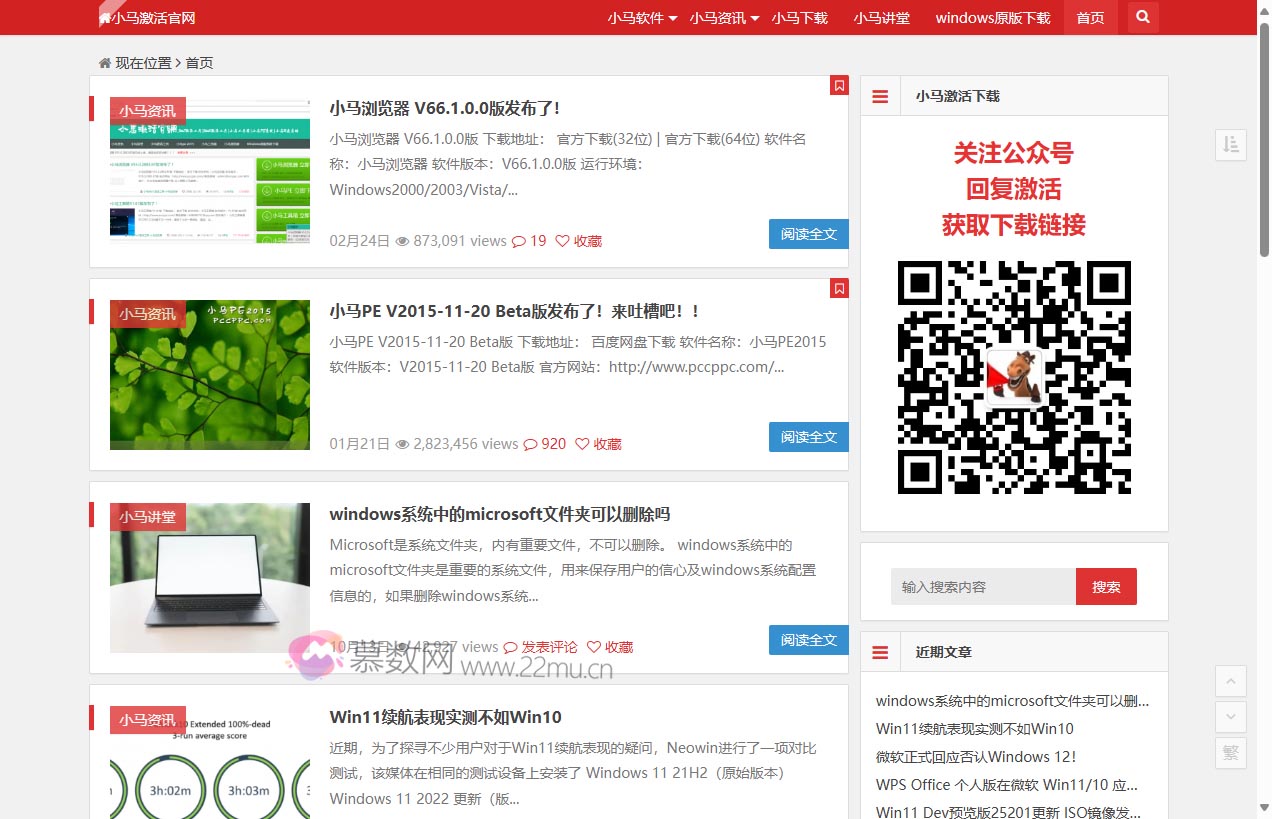Click the article sort-order icon in sidebar
The image size is (1272, 819).
1230,144
